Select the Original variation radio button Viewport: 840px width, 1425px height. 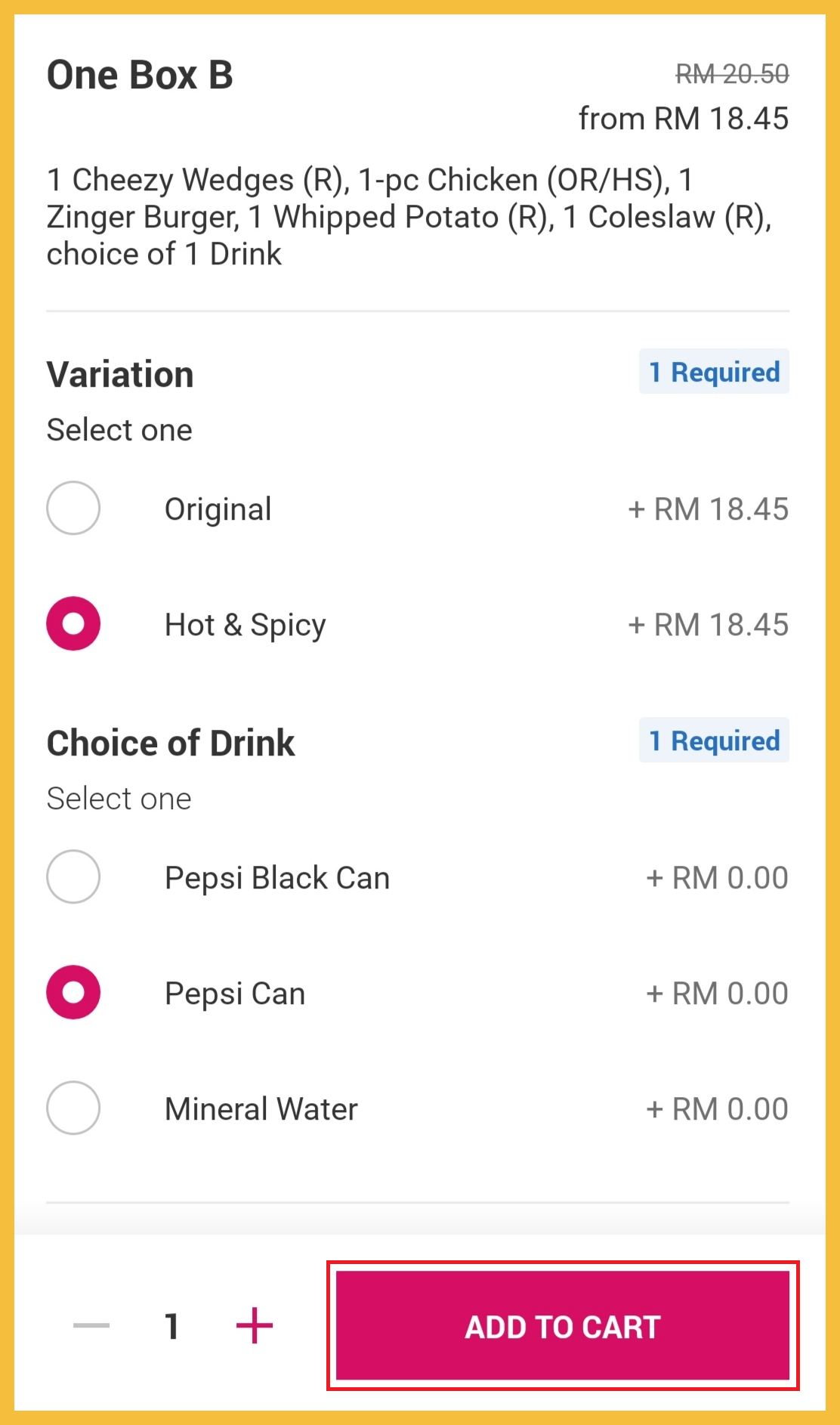coord(73,508)
